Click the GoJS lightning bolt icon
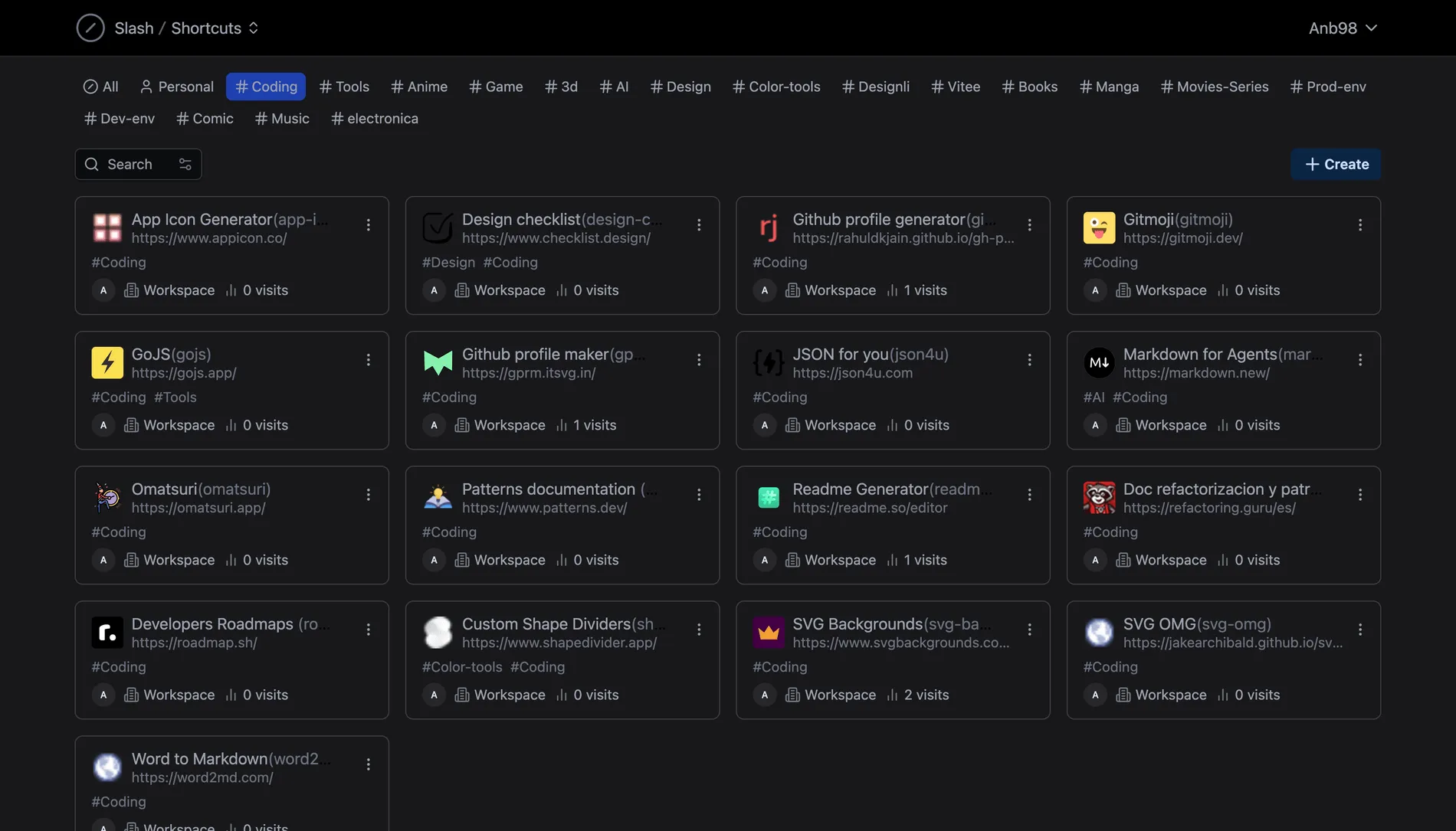1456x831 pixels. coord(107,363)
